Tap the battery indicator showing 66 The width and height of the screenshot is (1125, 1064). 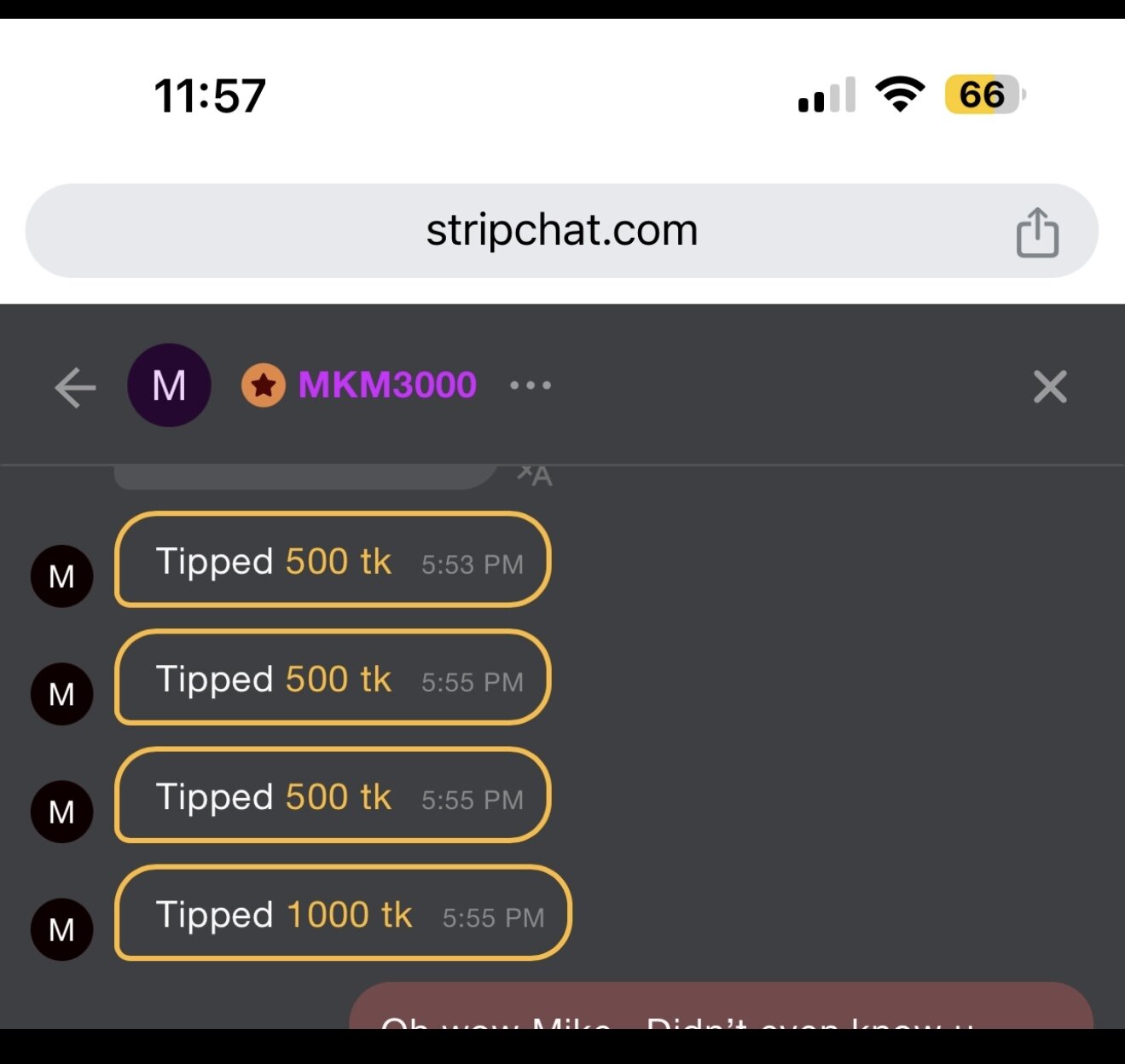click(985, 95)
